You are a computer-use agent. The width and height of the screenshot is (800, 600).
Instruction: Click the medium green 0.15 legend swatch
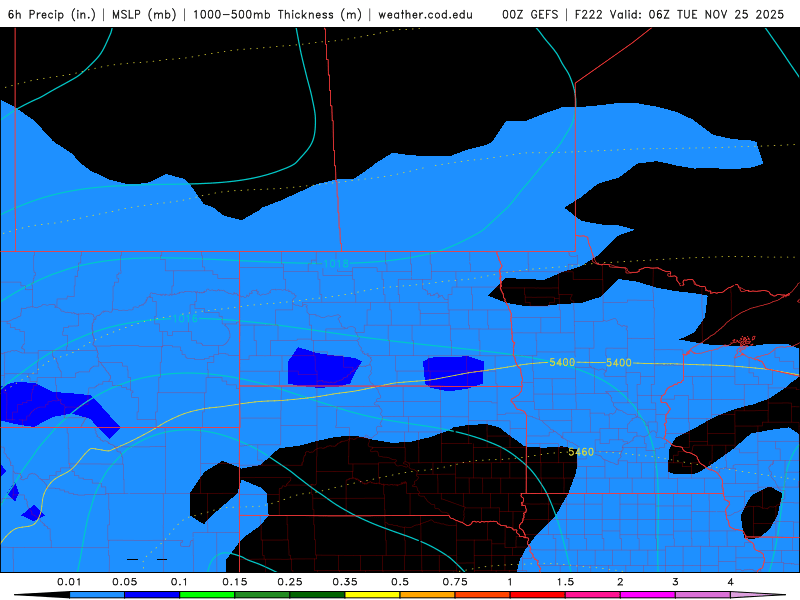pos(262,595)
